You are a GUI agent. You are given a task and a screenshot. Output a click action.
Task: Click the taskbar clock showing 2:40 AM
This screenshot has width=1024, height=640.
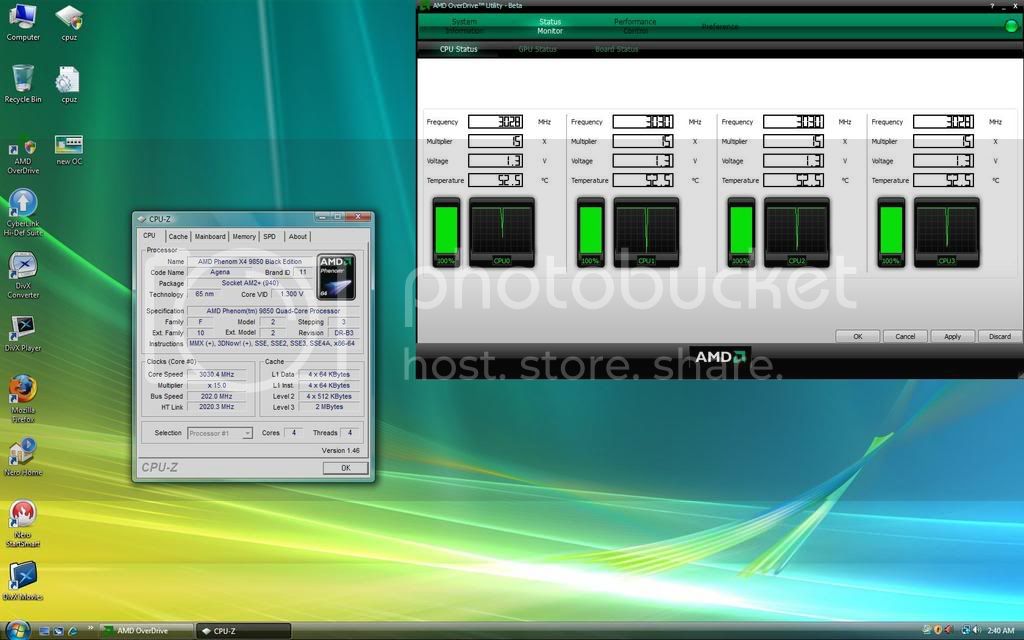click(x=1000, y=631)
